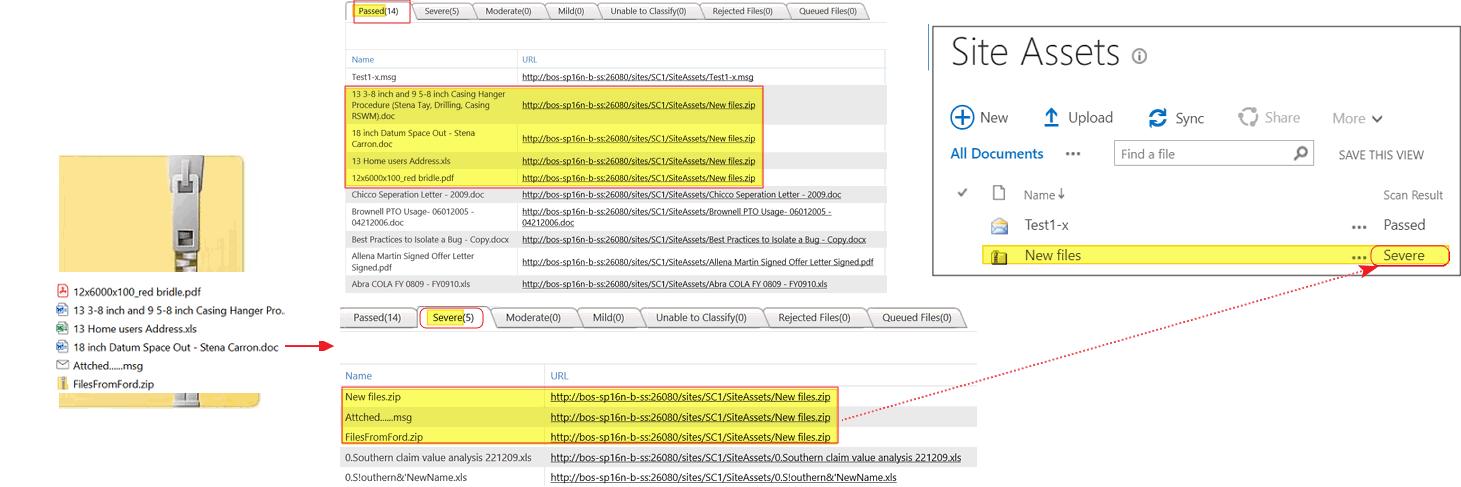Open the ellipsis menu for New files row
This screenshot has height=487, width=1461.
click(1358, 257)
